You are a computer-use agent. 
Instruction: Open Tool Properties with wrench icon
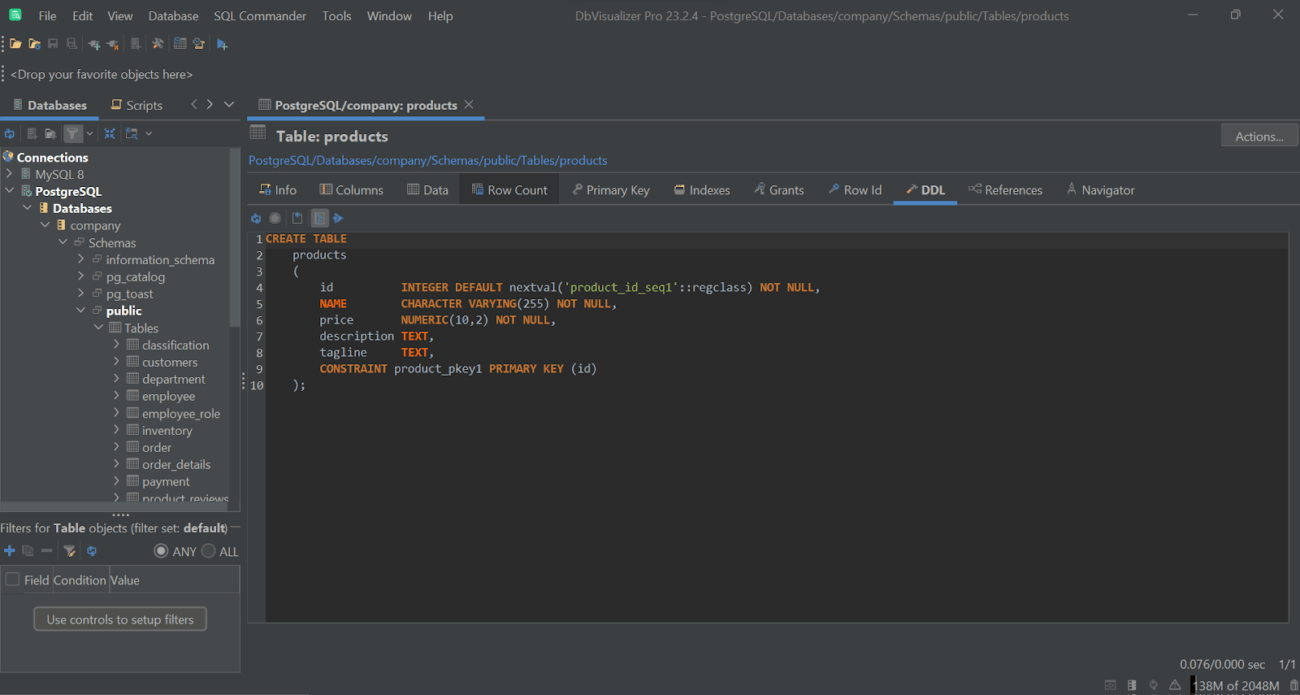pyautogui.click(x=157, y=44)
